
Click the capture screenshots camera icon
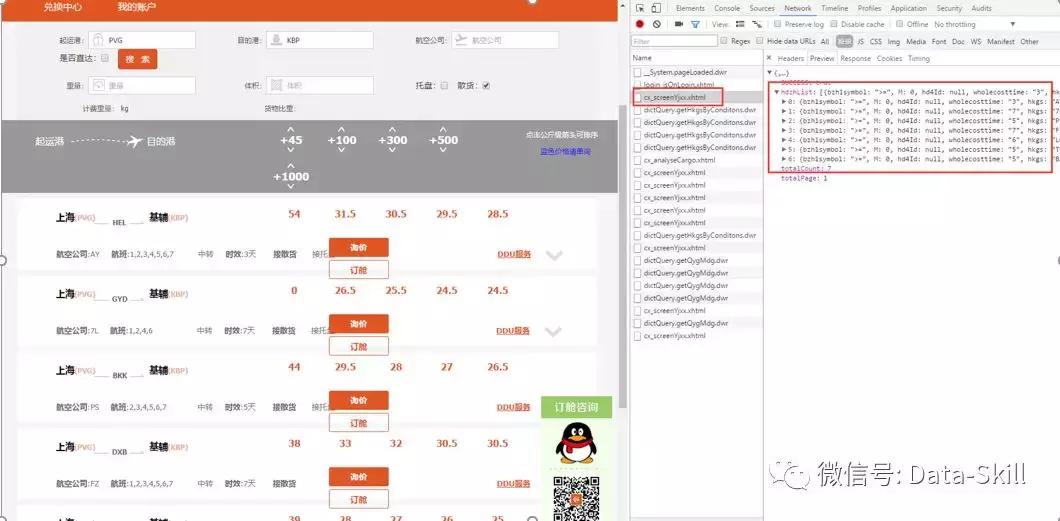(679, 24)
